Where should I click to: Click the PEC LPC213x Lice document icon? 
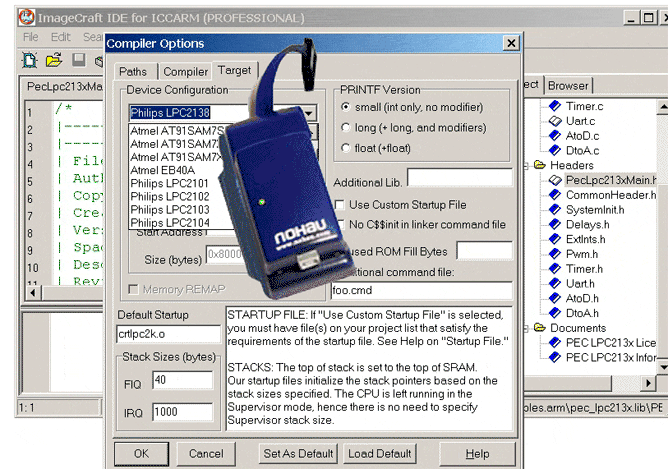555,342
